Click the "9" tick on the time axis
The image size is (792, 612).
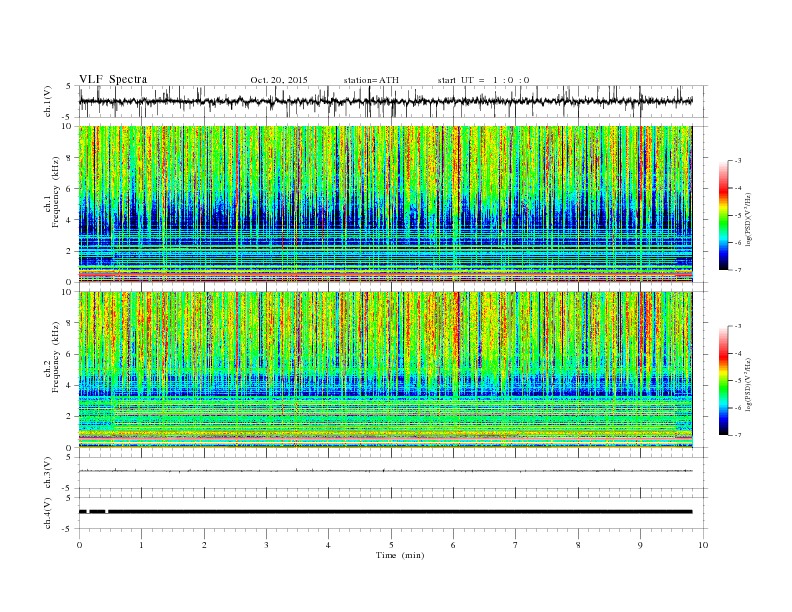(640, 545)
